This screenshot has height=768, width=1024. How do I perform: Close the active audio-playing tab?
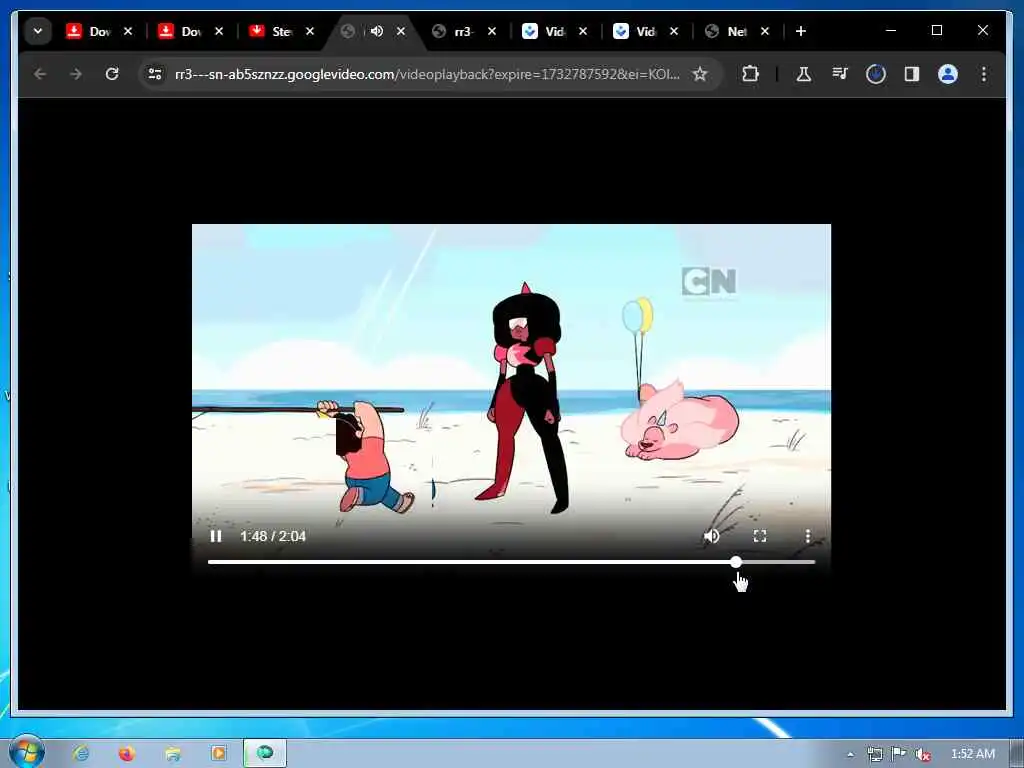click(401, 31)
